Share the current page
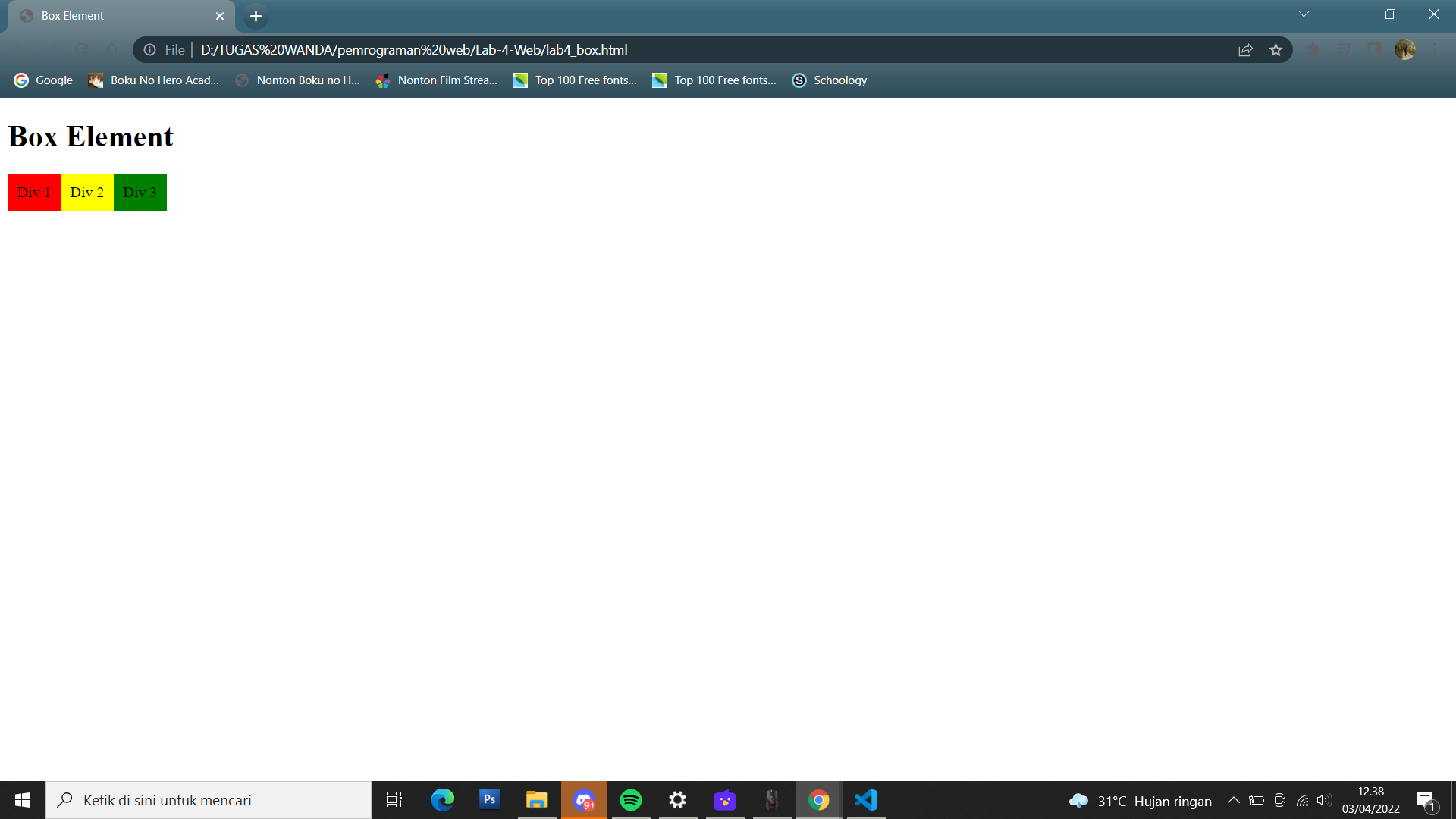1456x819 pixels. point(1244,49)
